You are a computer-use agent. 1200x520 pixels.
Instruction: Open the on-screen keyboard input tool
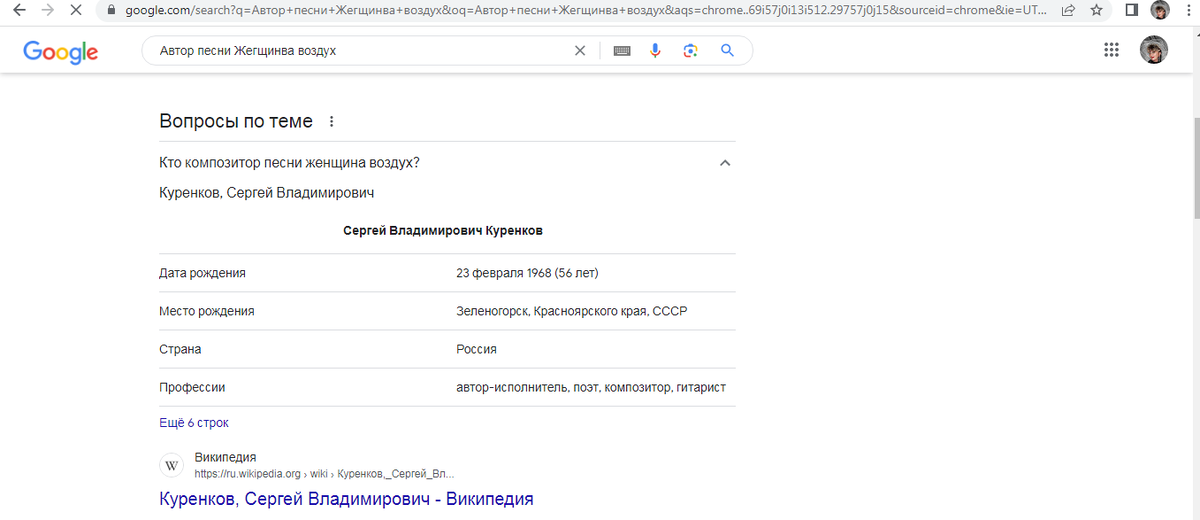tap(622, 51)
